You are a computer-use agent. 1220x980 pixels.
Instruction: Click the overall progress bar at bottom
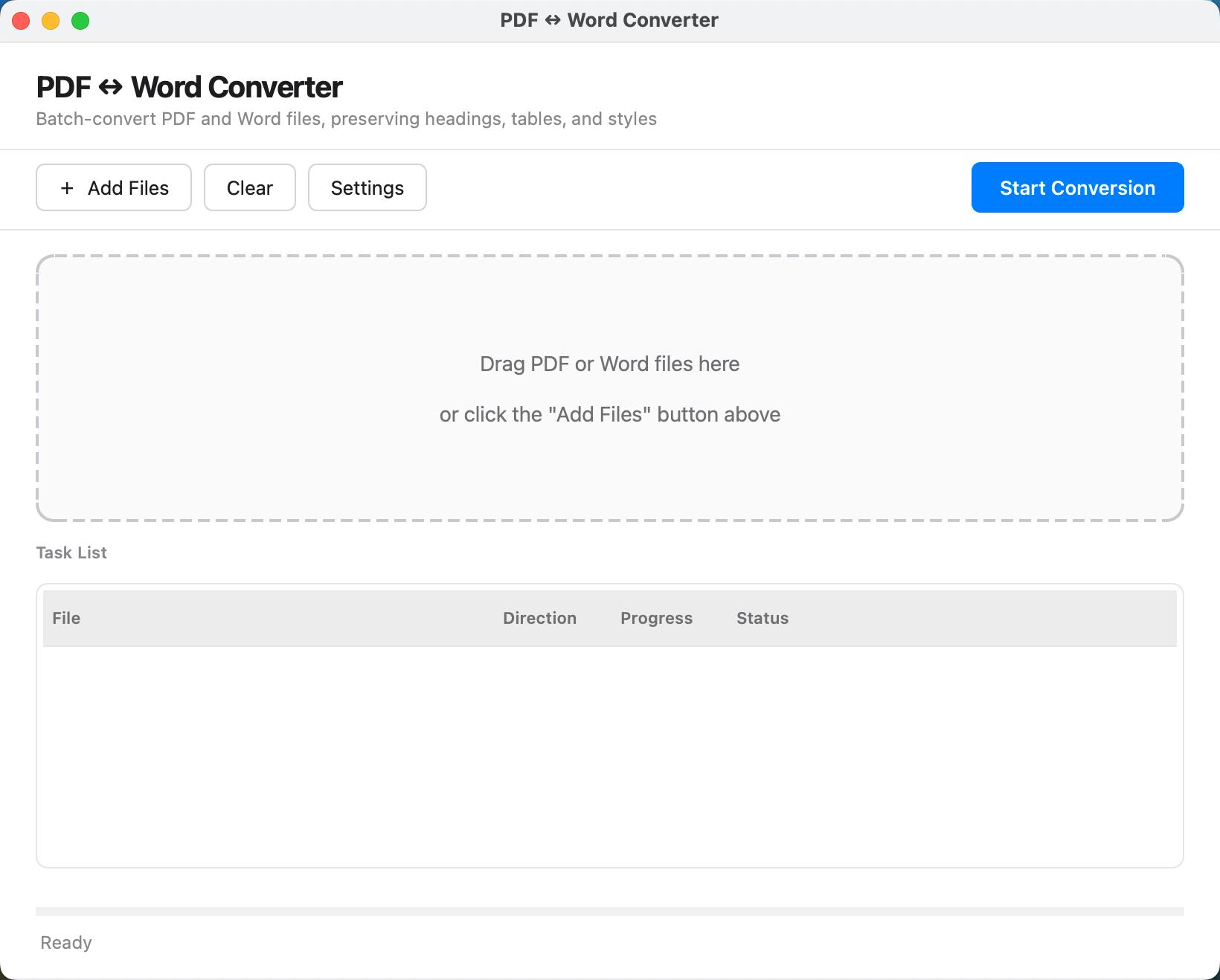(x=610, y=912)
